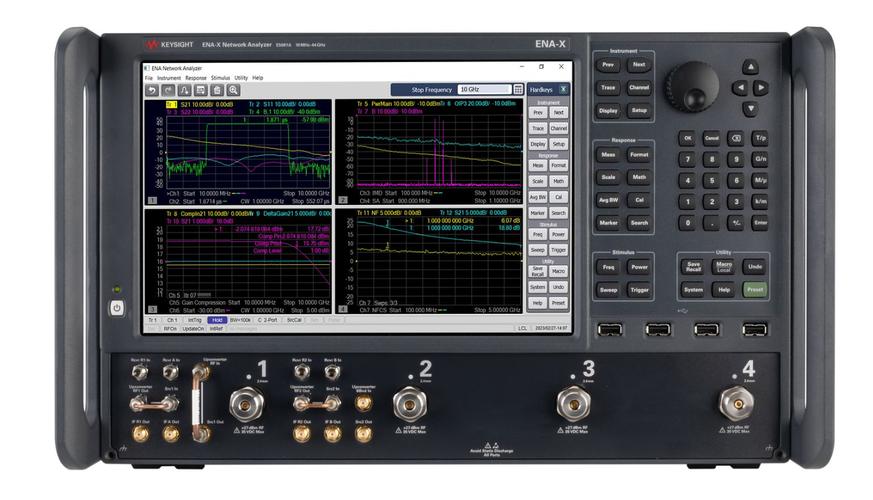Image resolution: width=873 pixels, height=500 pixels.
Task: Click Tr 1 in the status bar
Action: (x=153, y=320)
